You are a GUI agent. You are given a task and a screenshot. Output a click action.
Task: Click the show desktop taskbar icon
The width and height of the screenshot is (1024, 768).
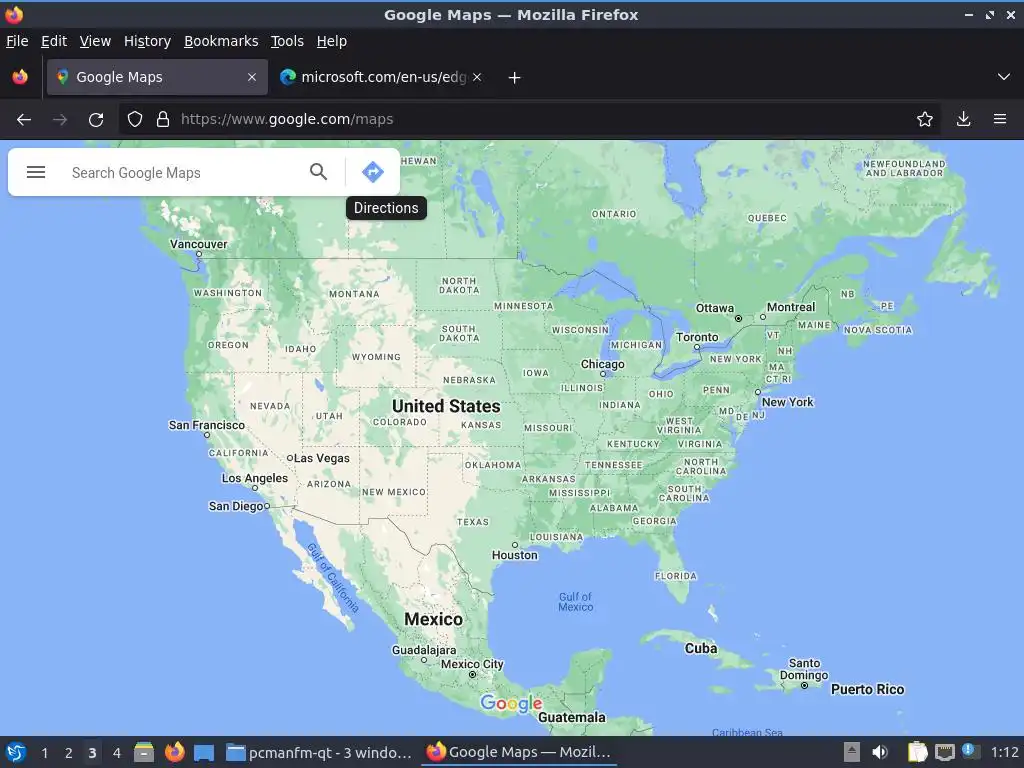[x=204, y=753]
